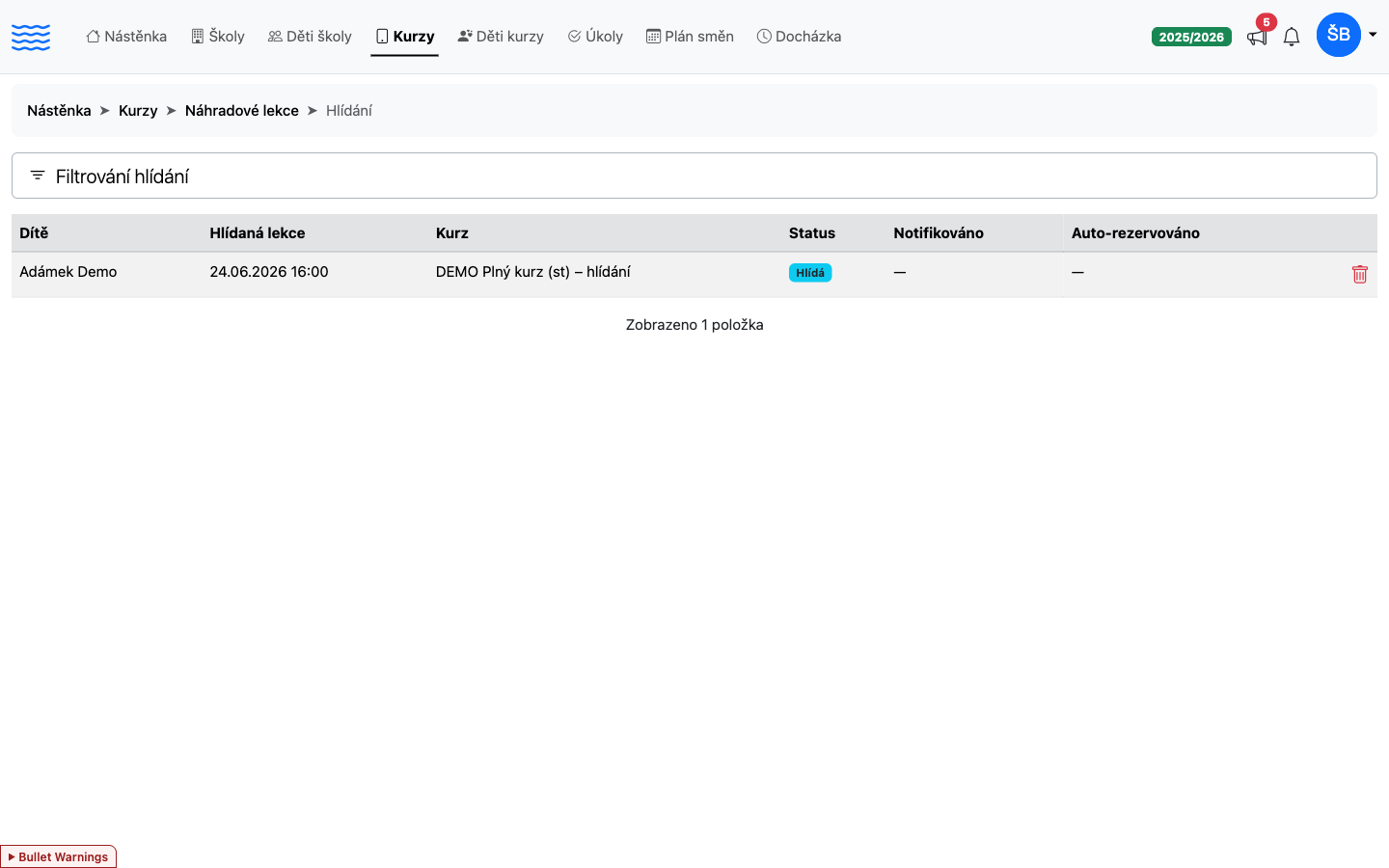This screenshot has height=868, width=1389.
Task: Follow the Kurzy breadcrumb link
Action: pos(138,111)
